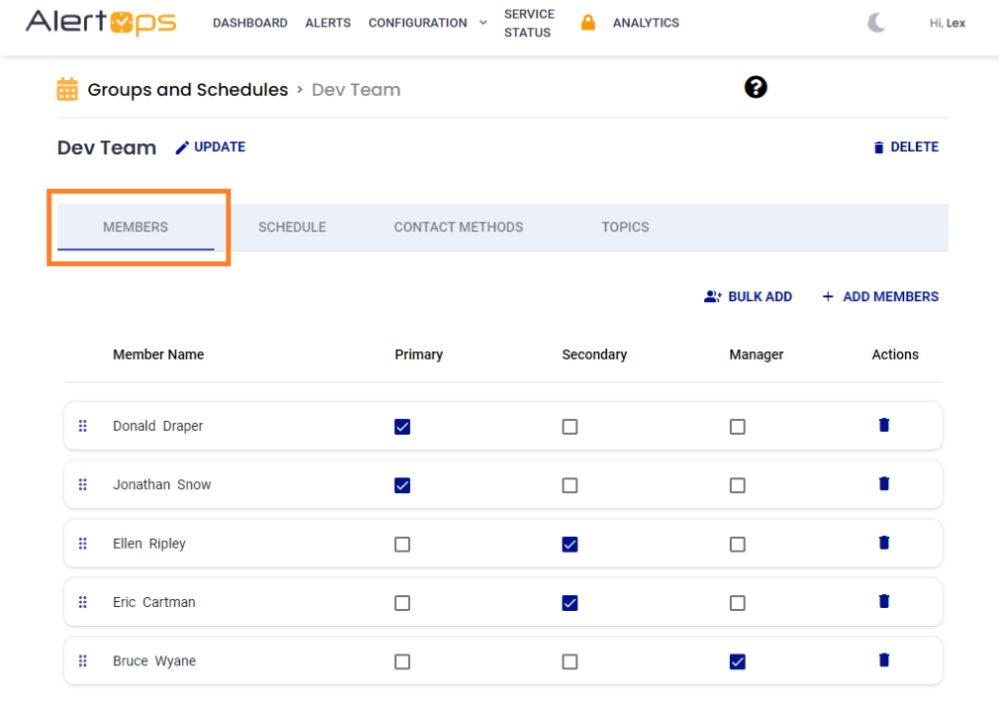Enable Manager checkbox for Ellen Ripley
This screenshot has width=999, height=703.
pos(737,545)
